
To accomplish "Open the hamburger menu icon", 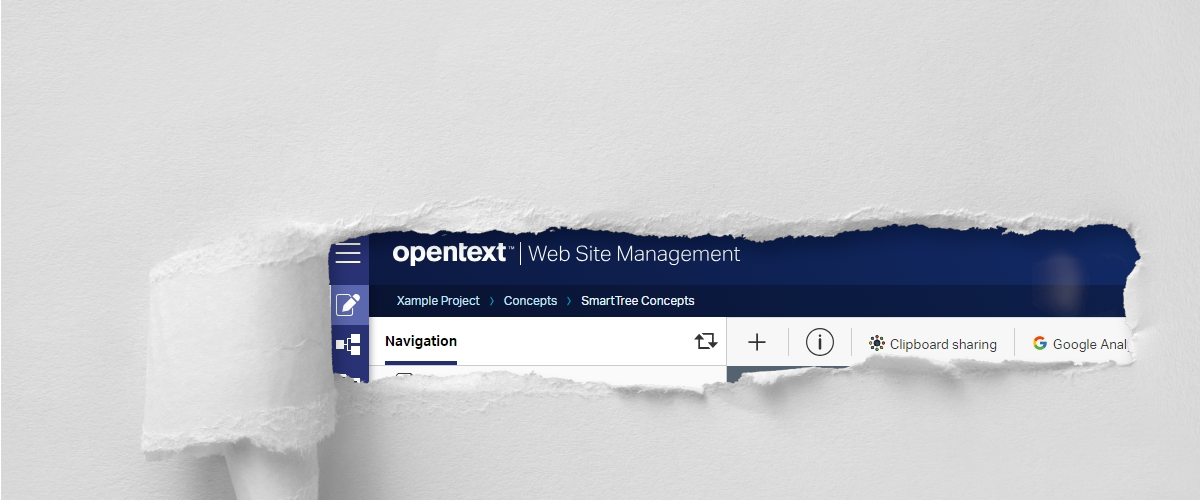I will pyautogui.click(x=348, y=254).
